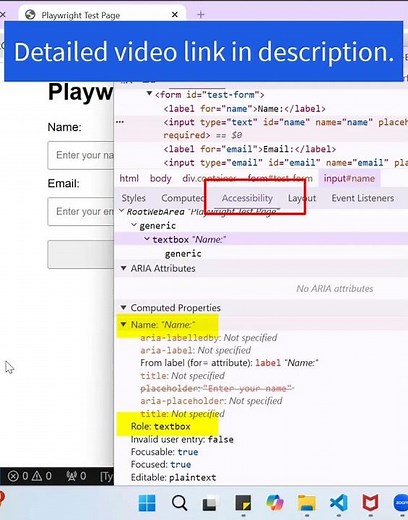
Task: Collapse the first generic node in the accessibility tree
Action: click(x=134, y=225)
